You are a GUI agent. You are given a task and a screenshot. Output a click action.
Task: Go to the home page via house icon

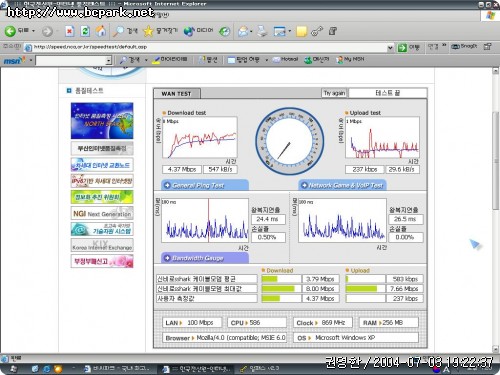point(101,31)
